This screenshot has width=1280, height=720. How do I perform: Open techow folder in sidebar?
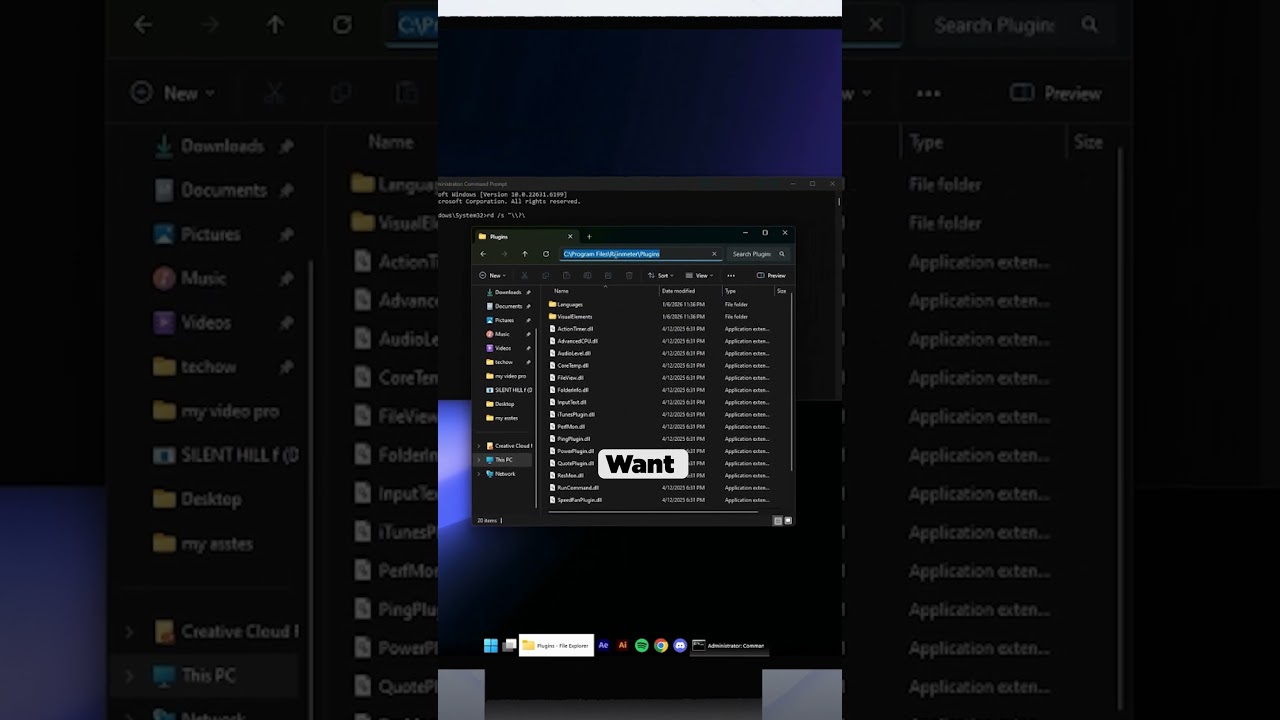pos(508,362)
